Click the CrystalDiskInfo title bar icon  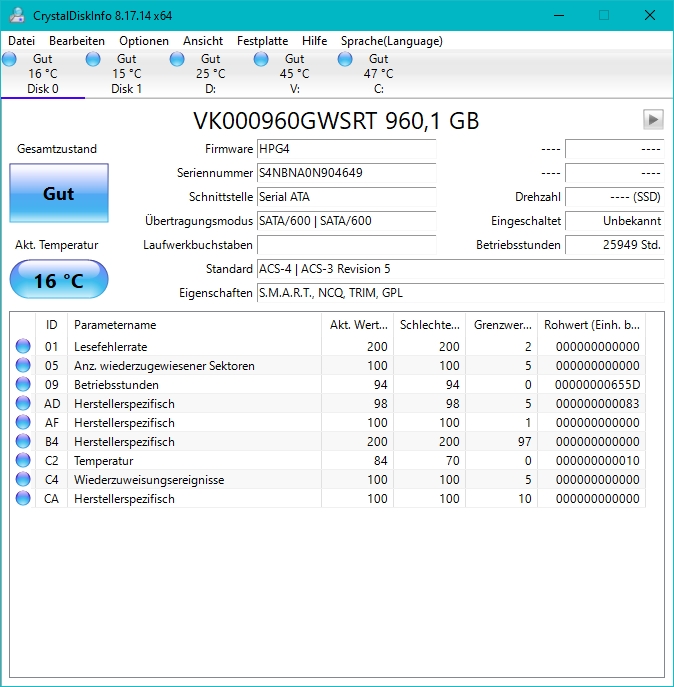click(17, 15)
